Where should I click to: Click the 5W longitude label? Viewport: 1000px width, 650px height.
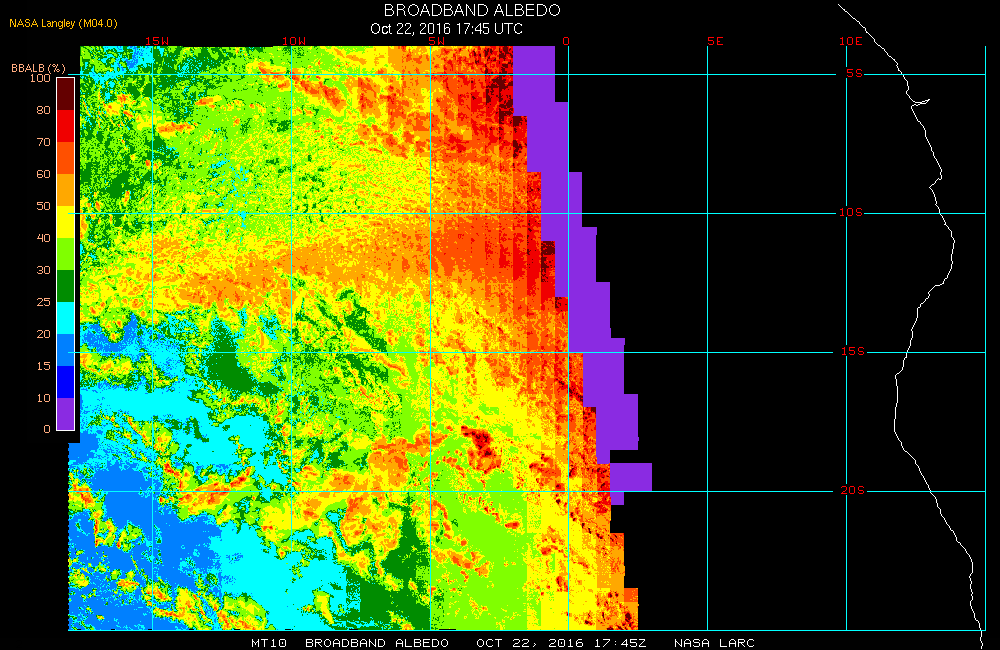click(436, 41)
